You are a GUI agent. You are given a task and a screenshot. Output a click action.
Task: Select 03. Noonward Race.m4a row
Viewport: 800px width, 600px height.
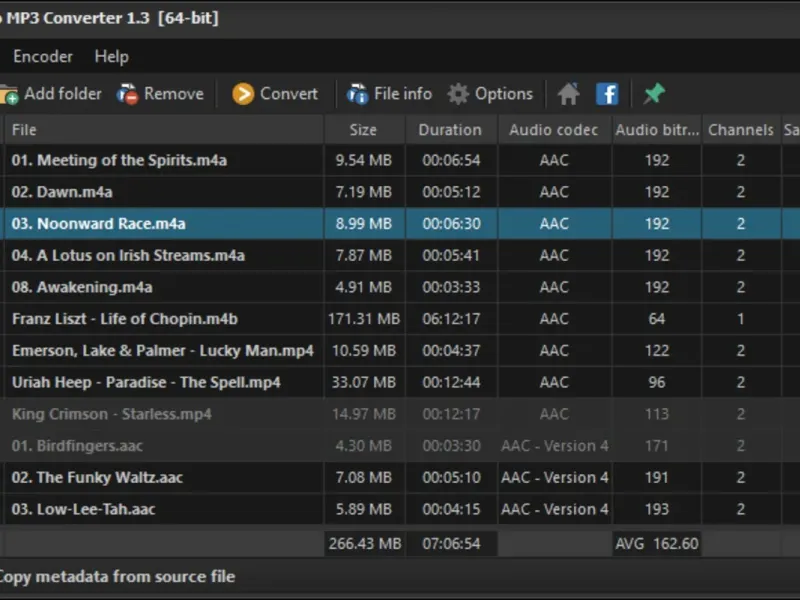tap(400, 223)
